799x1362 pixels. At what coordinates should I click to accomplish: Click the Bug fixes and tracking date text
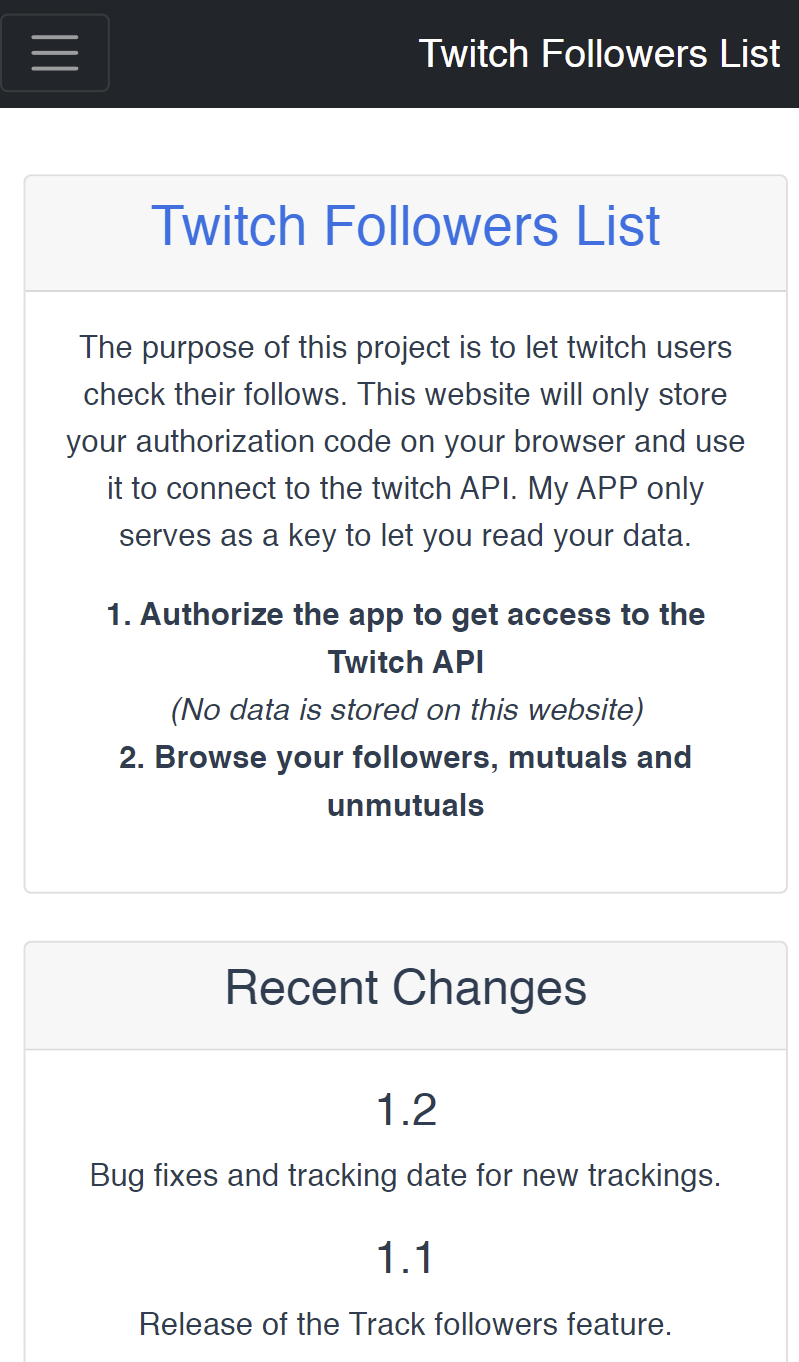click(x=406, y=1175)
